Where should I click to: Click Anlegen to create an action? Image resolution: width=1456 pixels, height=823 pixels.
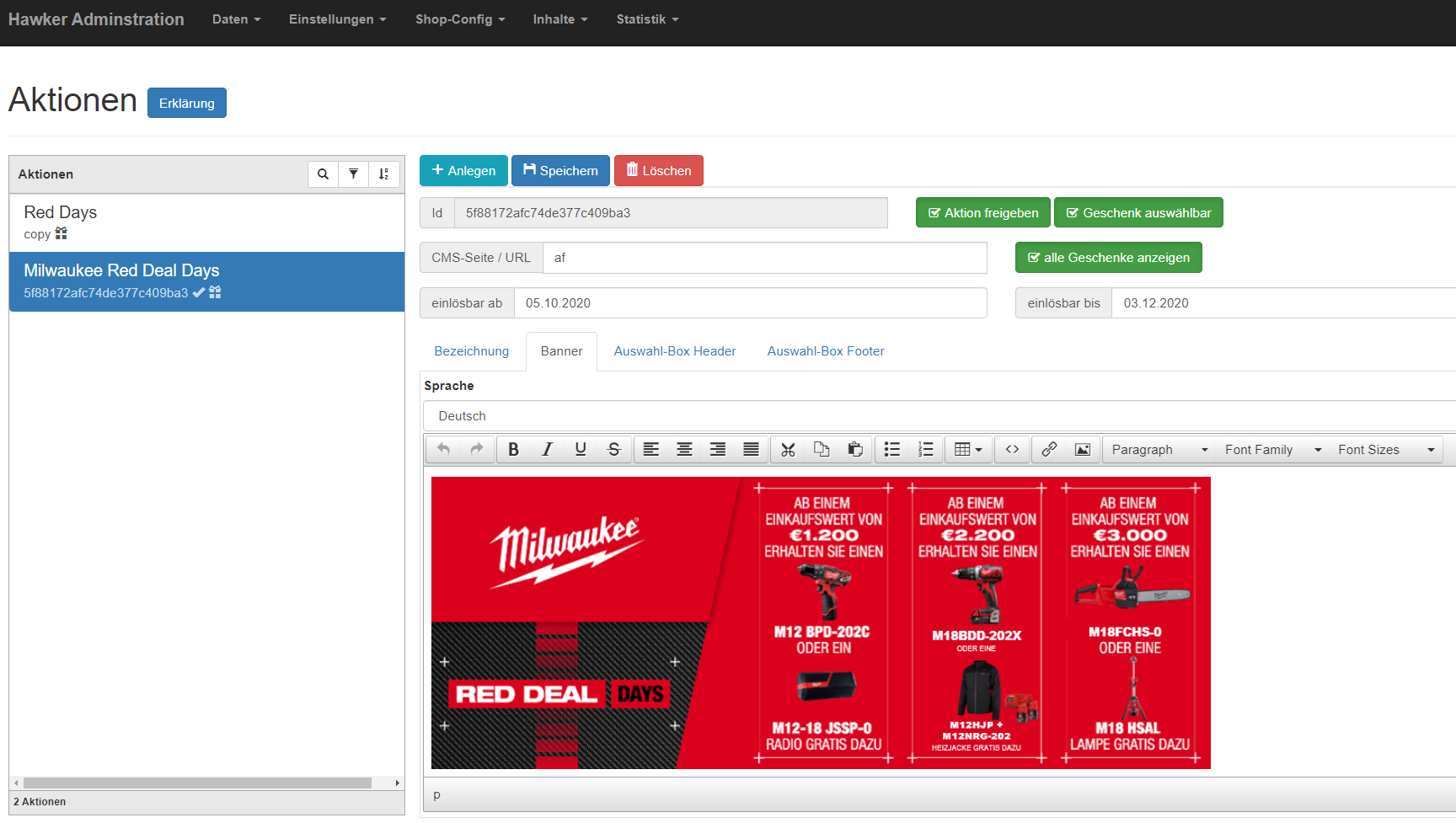click(x=463, y=171)
